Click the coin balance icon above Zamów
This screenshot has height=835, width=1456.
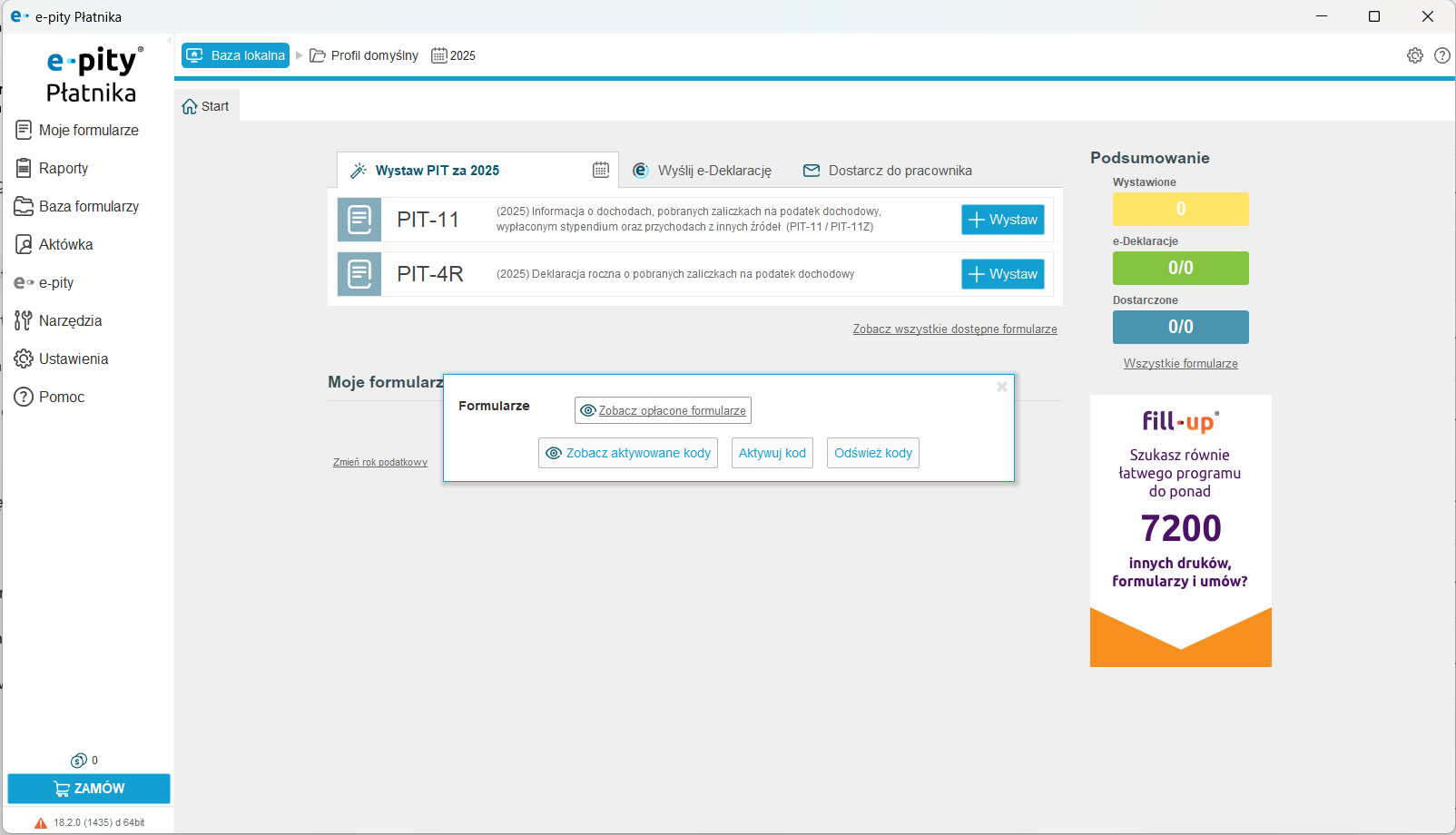(x=79, y=761)
